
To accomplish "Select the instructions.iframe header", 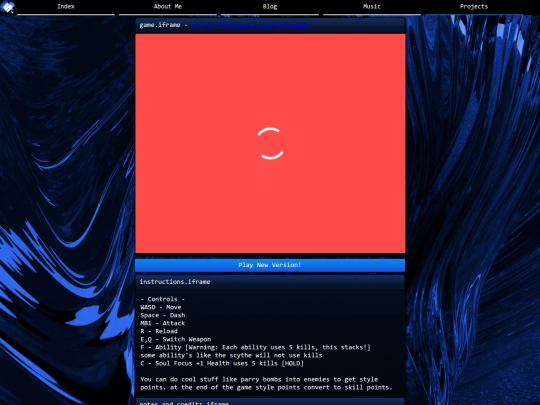I will coord(270,282).
